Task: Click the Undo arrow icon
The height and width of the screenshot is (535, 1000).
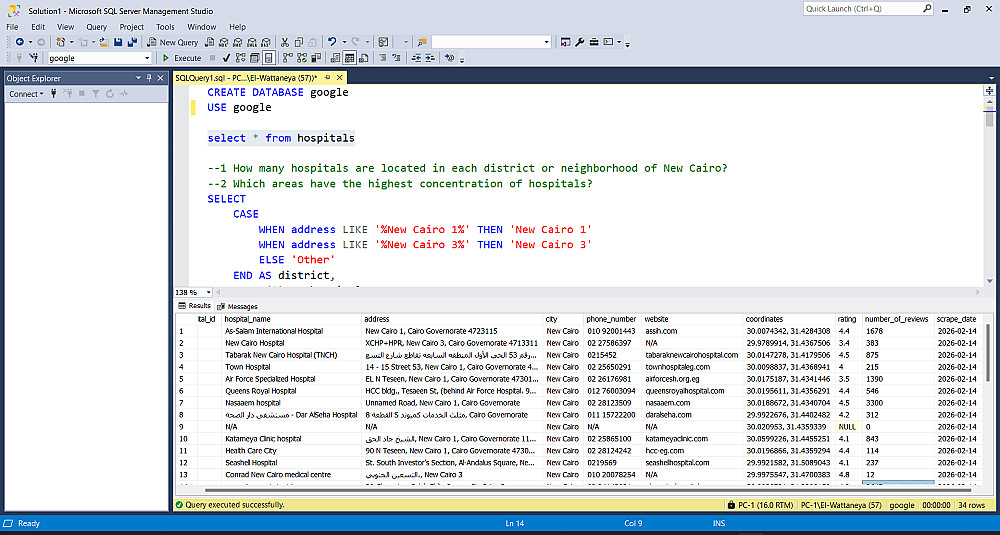Action: (x=333, y=42)
